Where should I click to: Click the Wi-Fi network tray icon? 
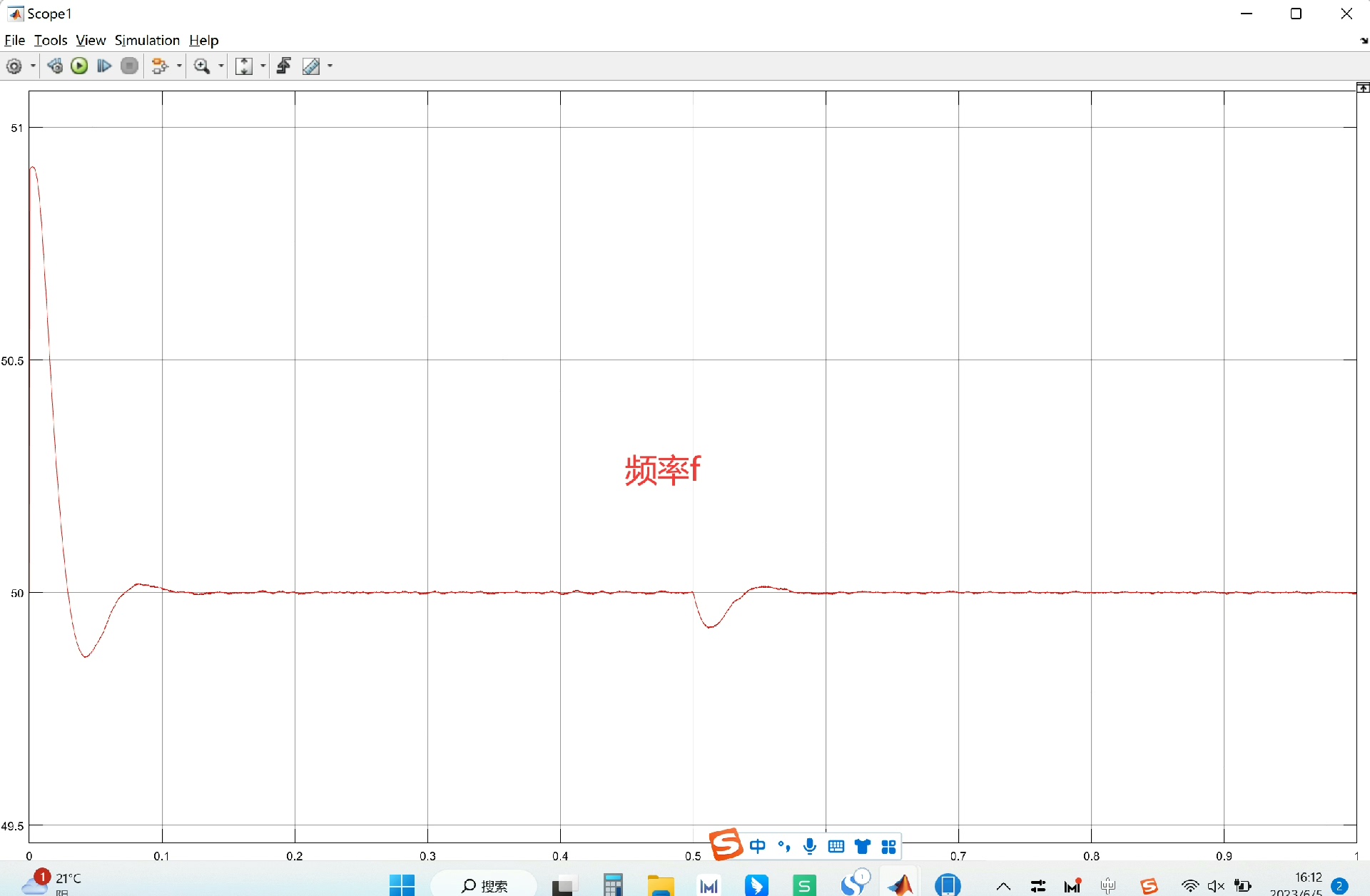[1190, 887]
